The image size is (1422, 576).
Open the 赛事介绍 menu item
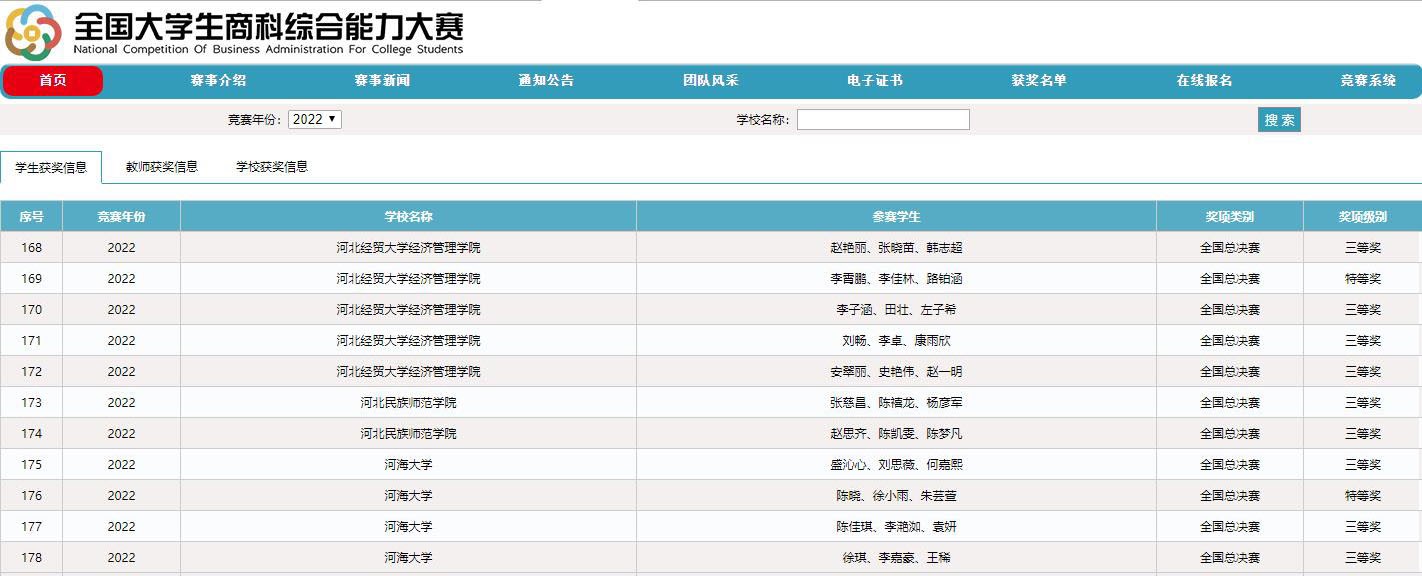pos(218,81)
